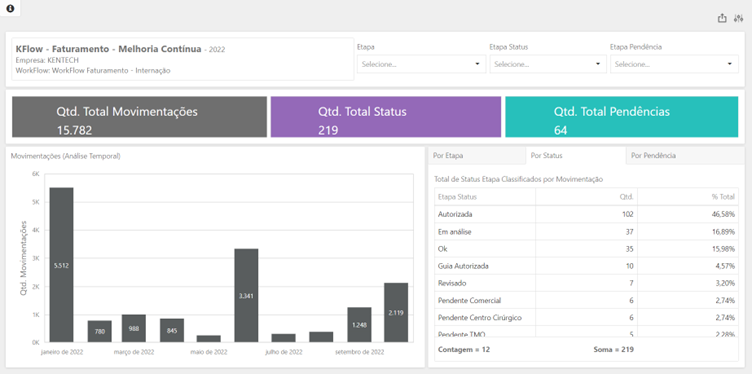Click the janeiro 5.512 bar
Screen dimensions: 752x374
coord(61,265)
